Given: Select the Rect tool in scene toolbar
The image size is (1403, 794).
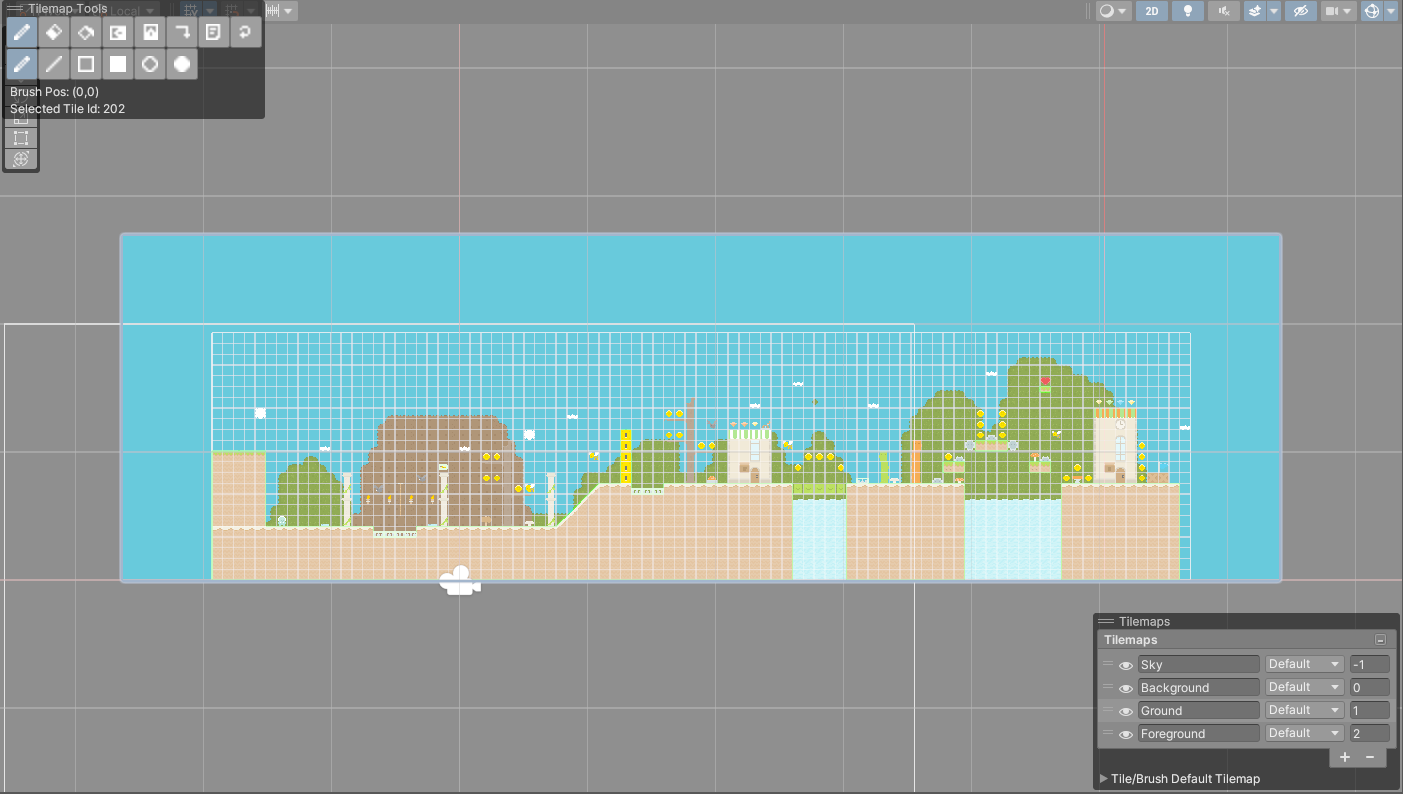Looking at the screenshot, I should 21,138.
